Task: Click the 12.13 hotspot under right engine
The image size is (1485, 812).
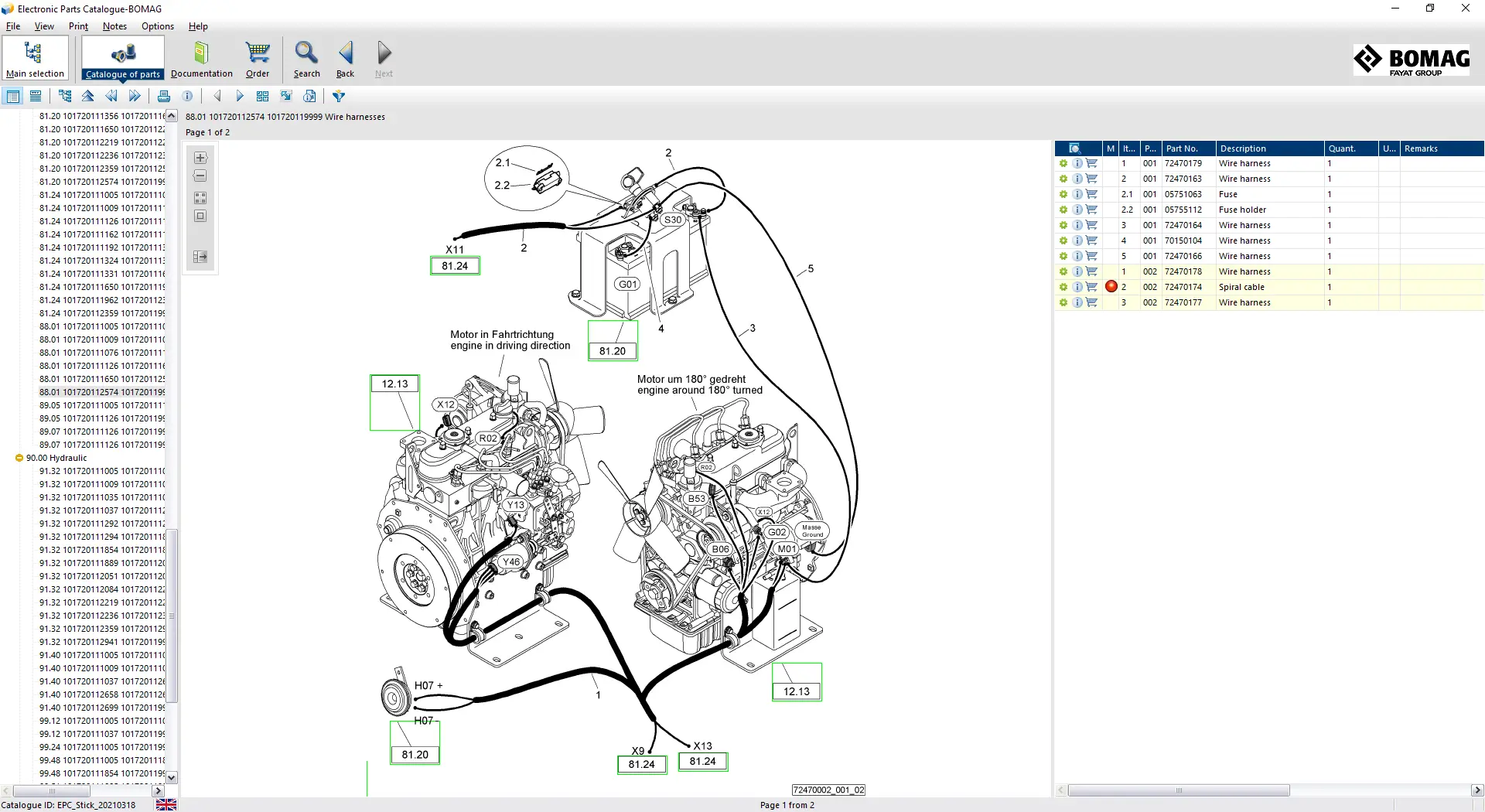Action: coord(797,682)
